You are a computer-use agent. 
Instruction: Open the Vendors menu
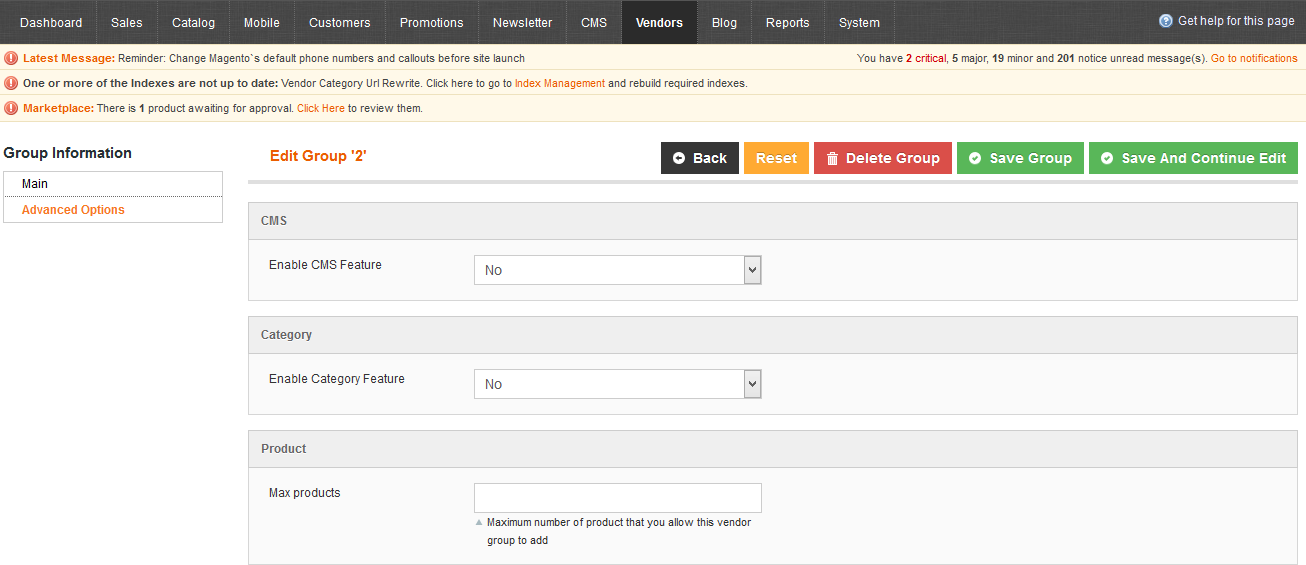click(659, 22)
